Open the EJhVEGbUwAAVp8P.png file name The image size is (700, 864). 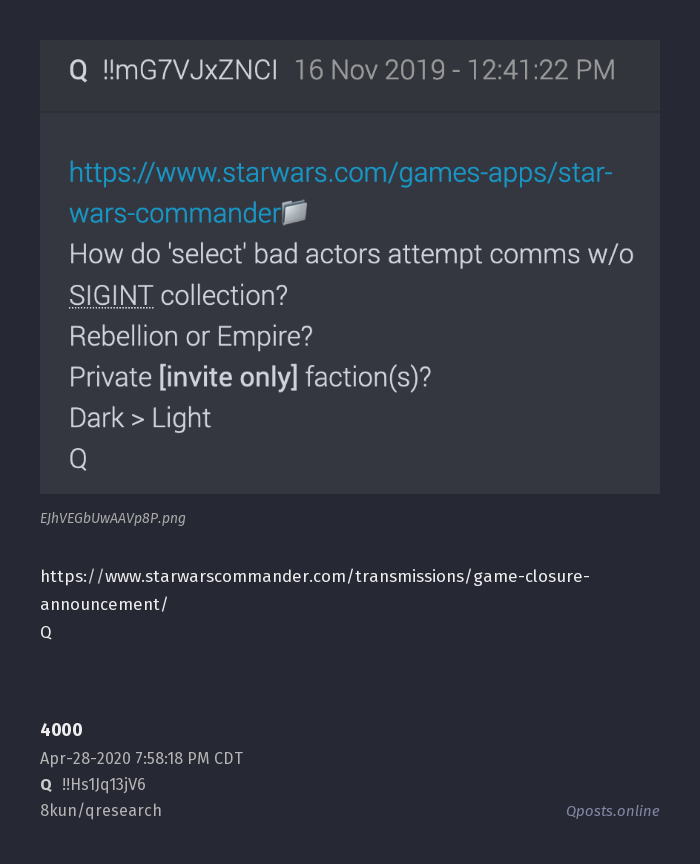[x=113, y=519]
